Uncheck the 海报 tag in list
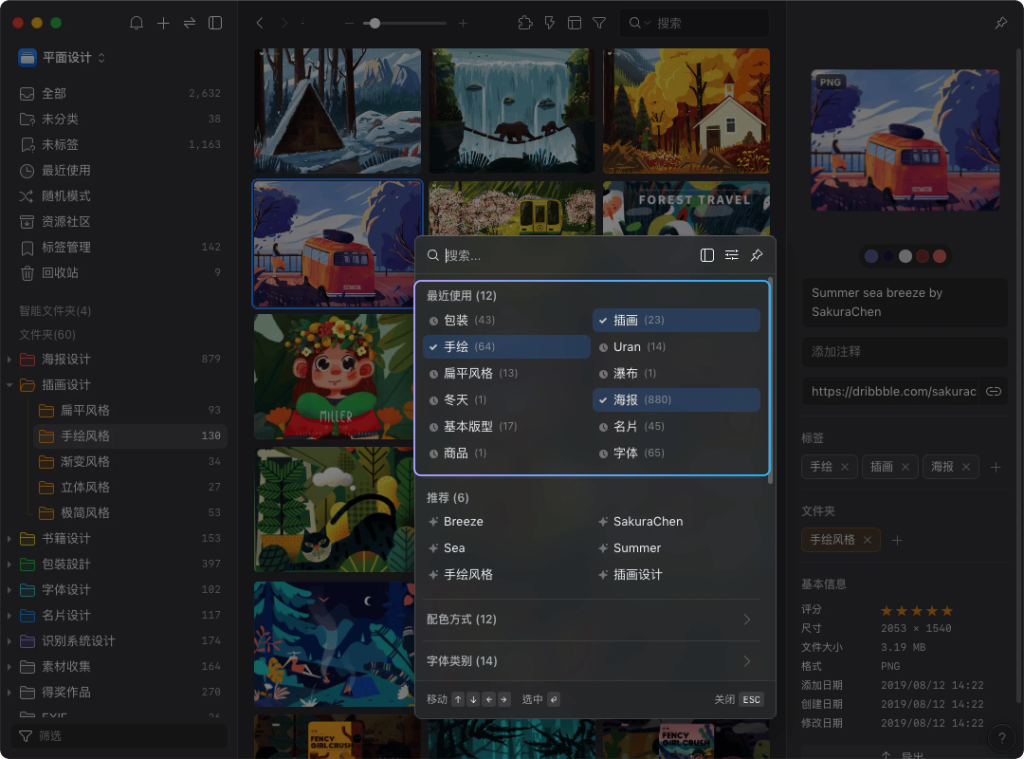 tap(676, 400)
